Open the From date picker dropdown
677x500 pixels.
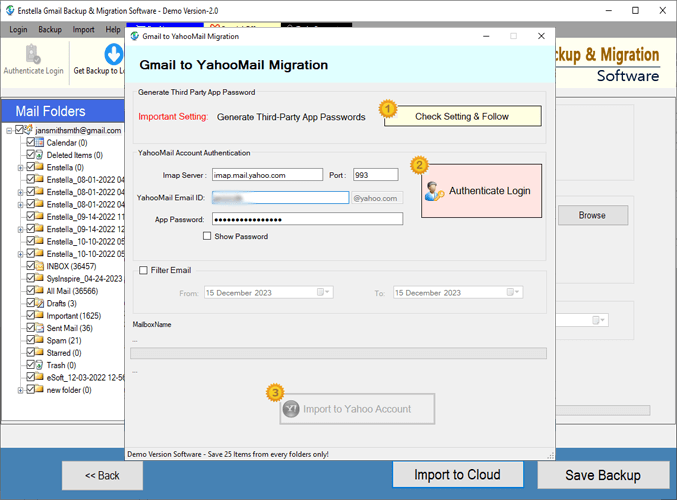coord(324,293)
